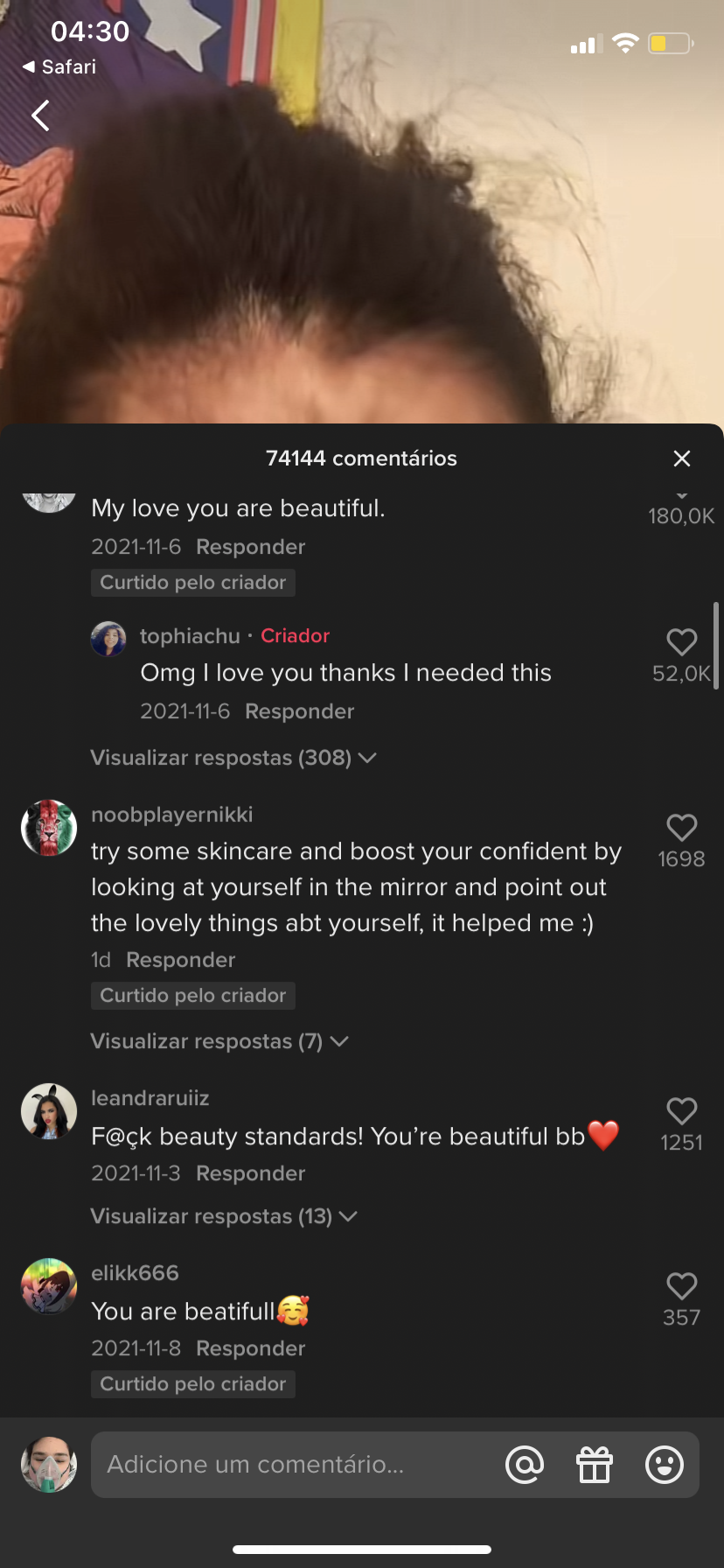Tap the comments list scrollbar

[716, 646]
